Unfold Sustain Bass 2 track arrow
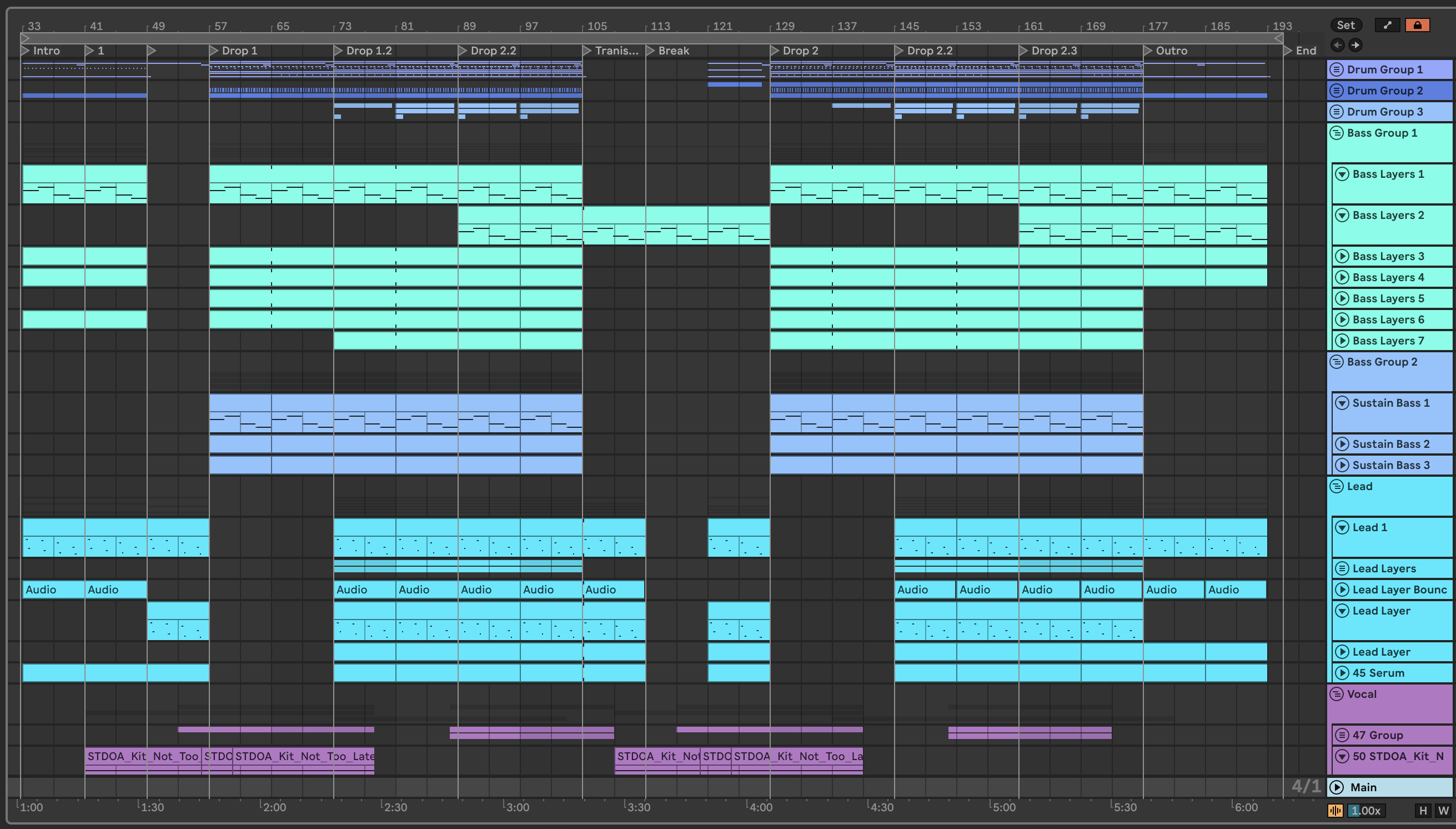This screenshot has width=1456, height=829. pyautogui.click(x=1342, y=444)
